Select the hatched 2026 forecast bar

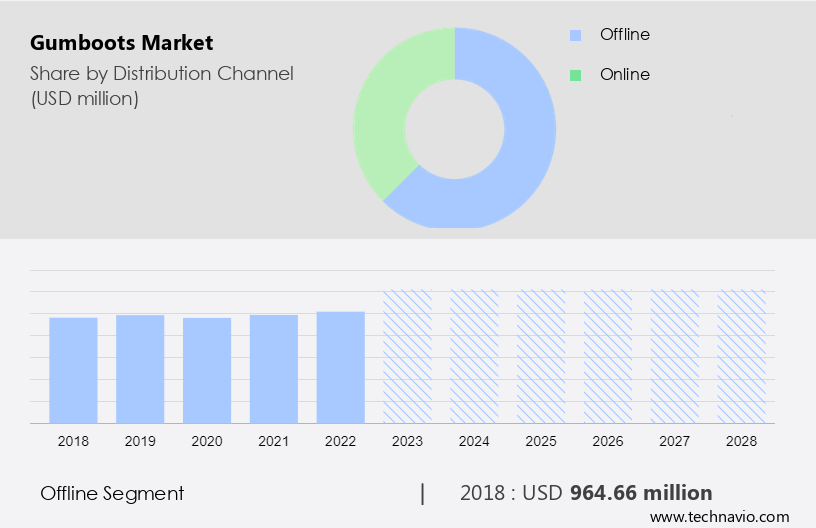(x=609, y=357)
